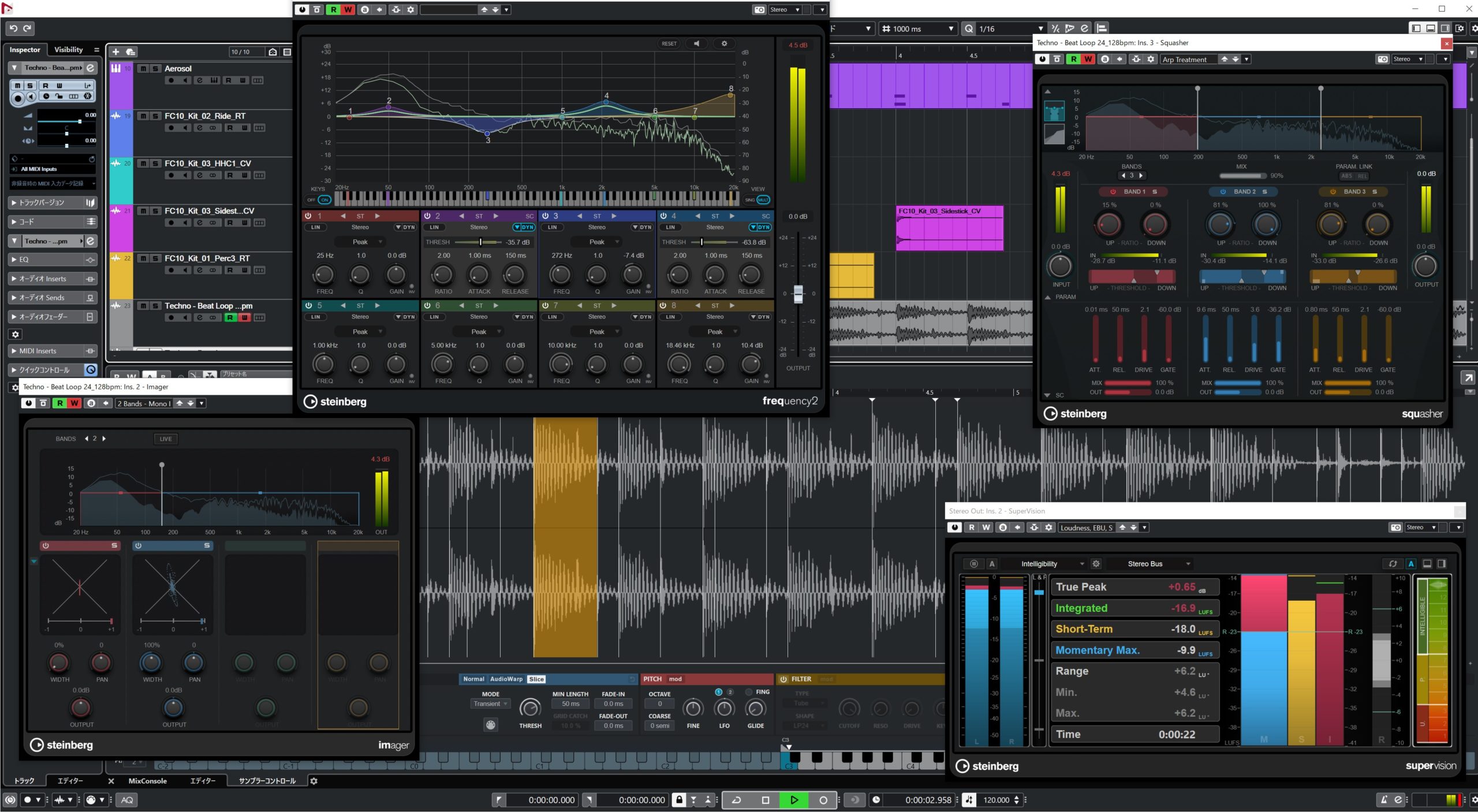Image resolution: width=1478 pixels, height=812 pixels.
Task: Click the SuperVision pause measurement icon
Action: tap(973, 564)
